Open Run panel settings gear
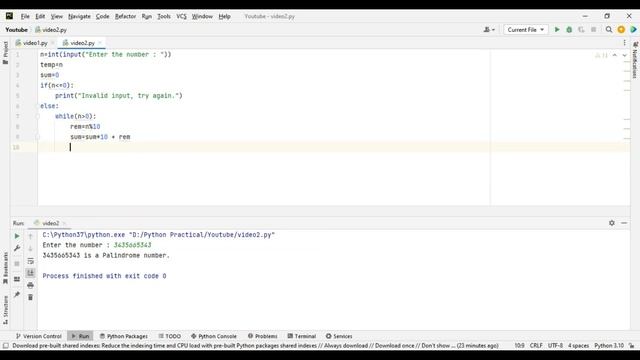This screenshot has width=640, height=360. coord(611,223)
